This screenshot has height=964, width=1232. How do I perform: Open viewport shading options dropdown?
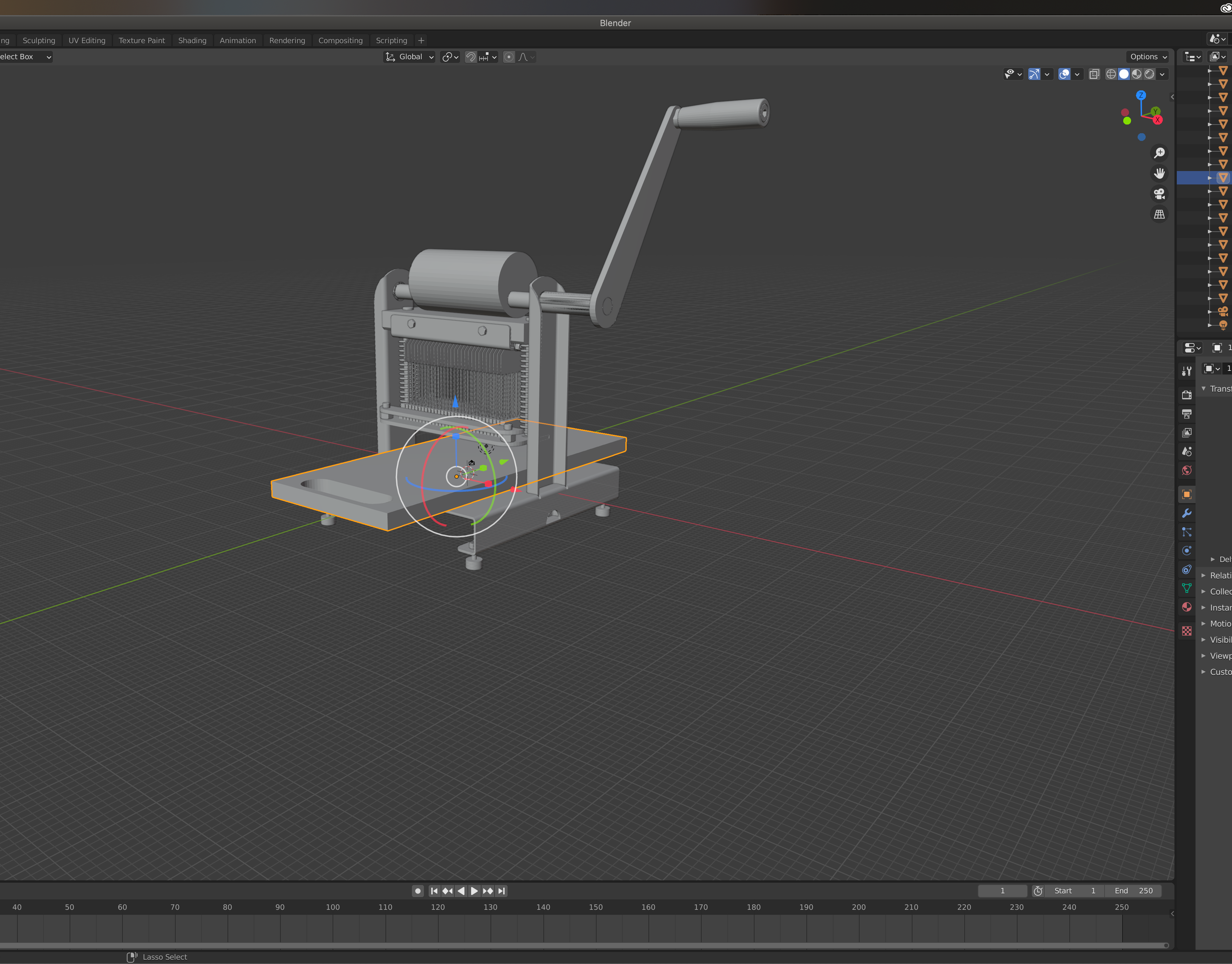click(1162, 74)
